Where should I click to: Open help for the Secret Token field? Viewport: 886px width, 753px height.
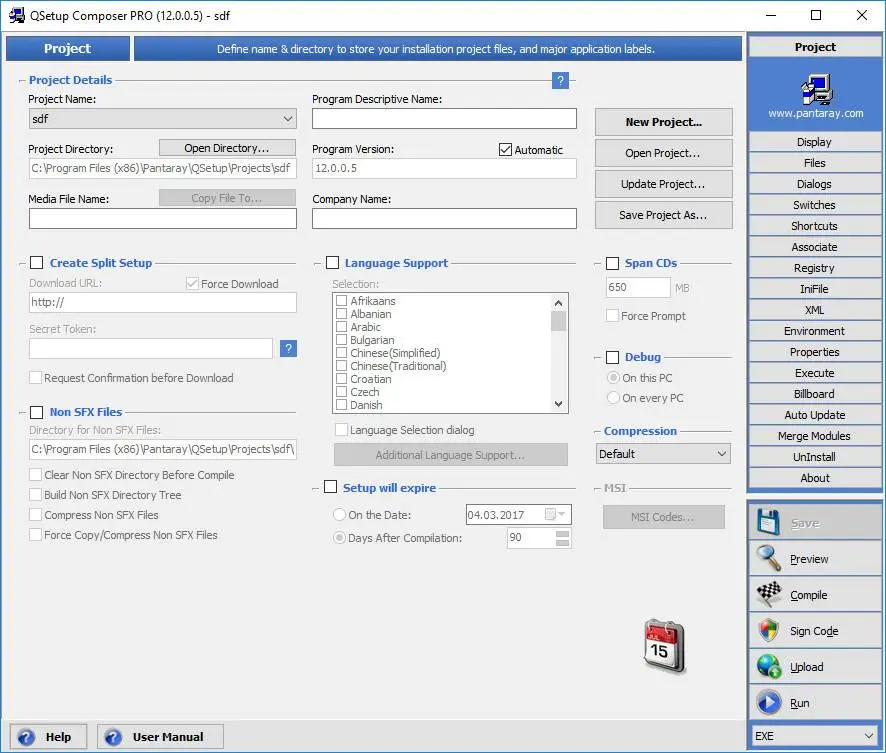pos(288,349)
